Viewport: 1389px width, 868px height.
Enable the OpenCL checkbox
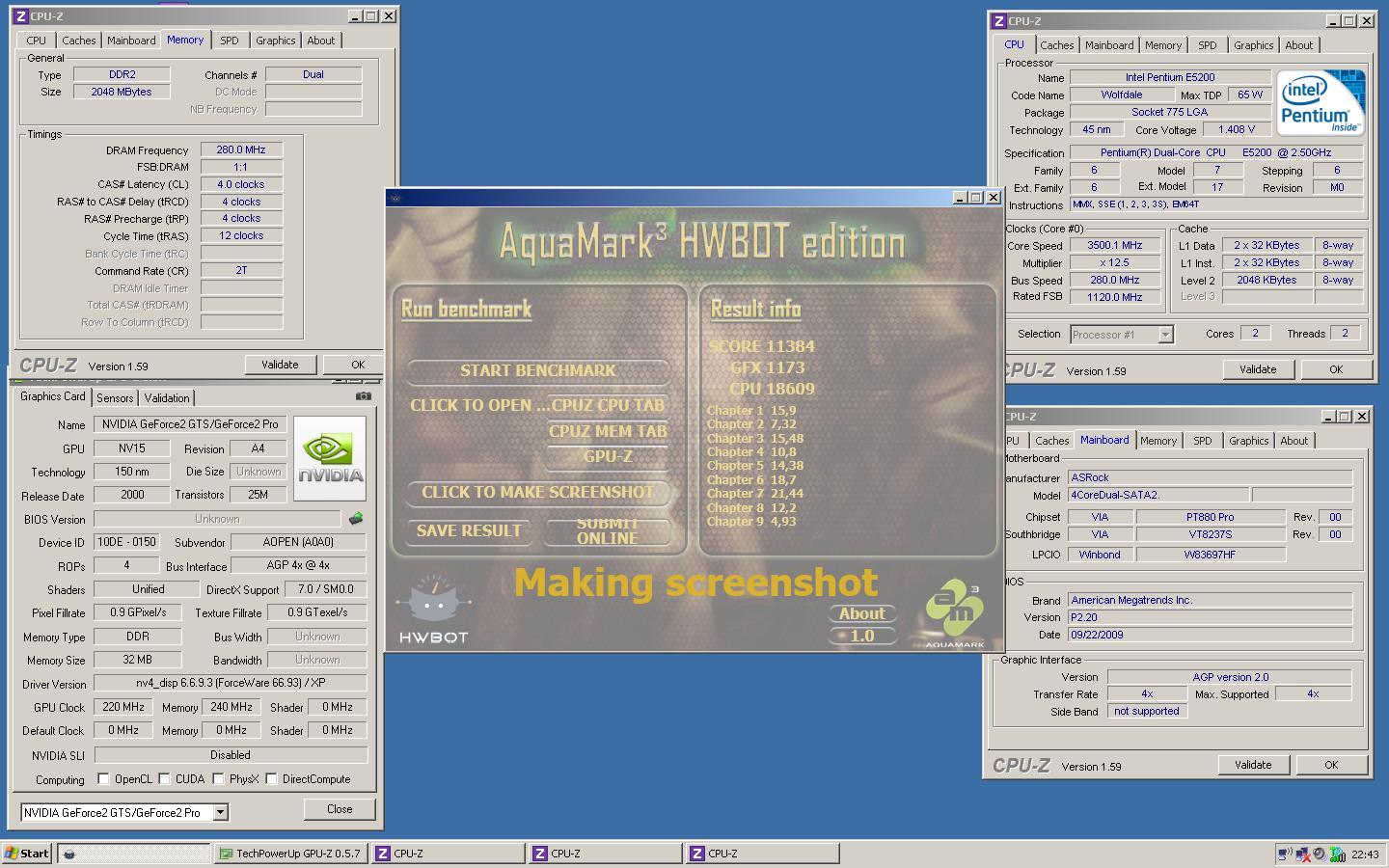click(104, 779)
